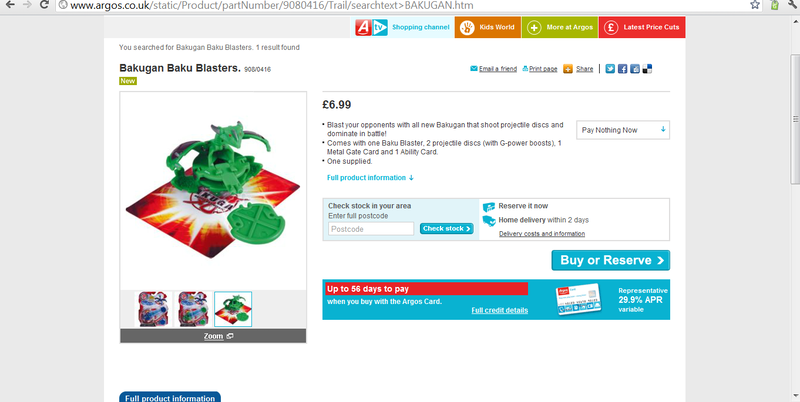Reload the page in browser
Image resolution: width=800 pixels, height=402 pixels.
(44, 5)
